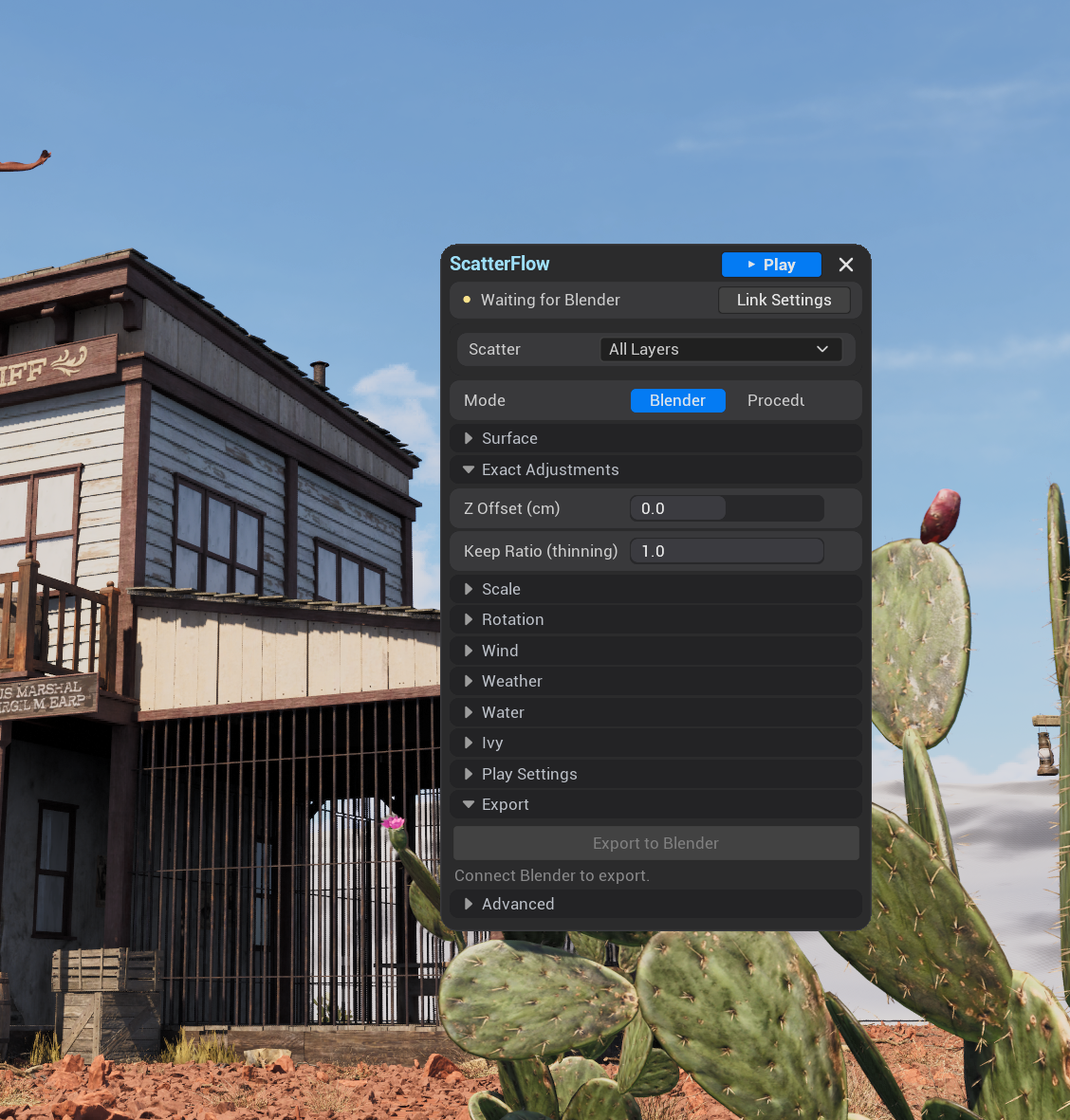Expand the Rotation section

(655, 620)
